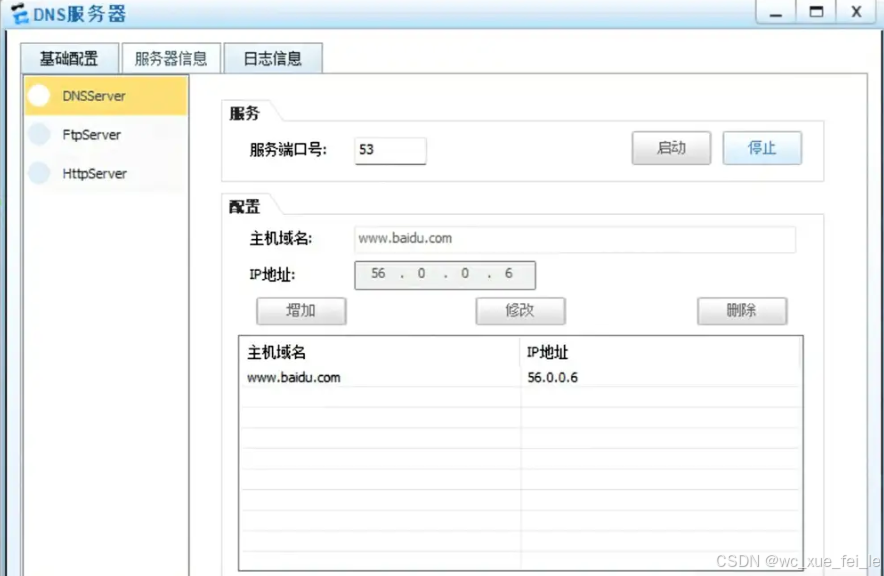Click the 主机域名 input field

tap(574, 239)
